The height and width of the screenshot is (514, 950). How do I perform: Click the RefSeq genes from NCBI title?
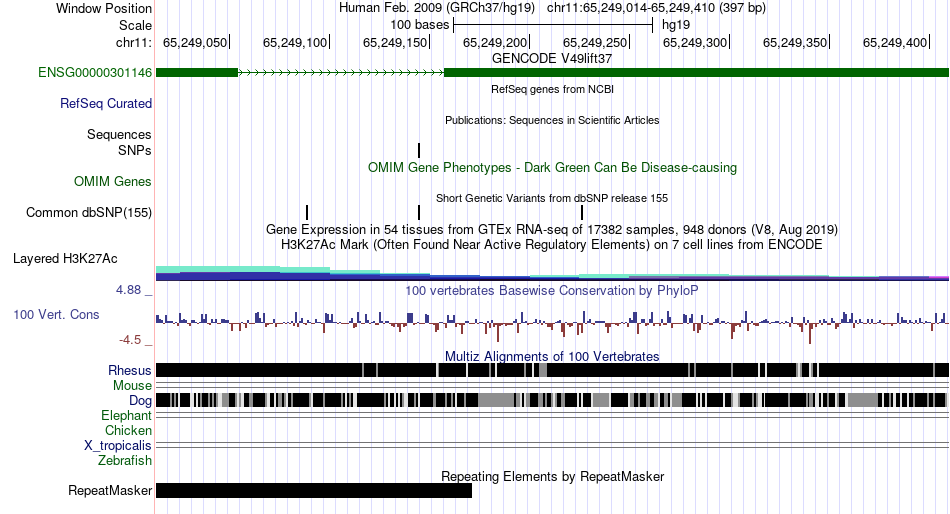pos(552,89)
